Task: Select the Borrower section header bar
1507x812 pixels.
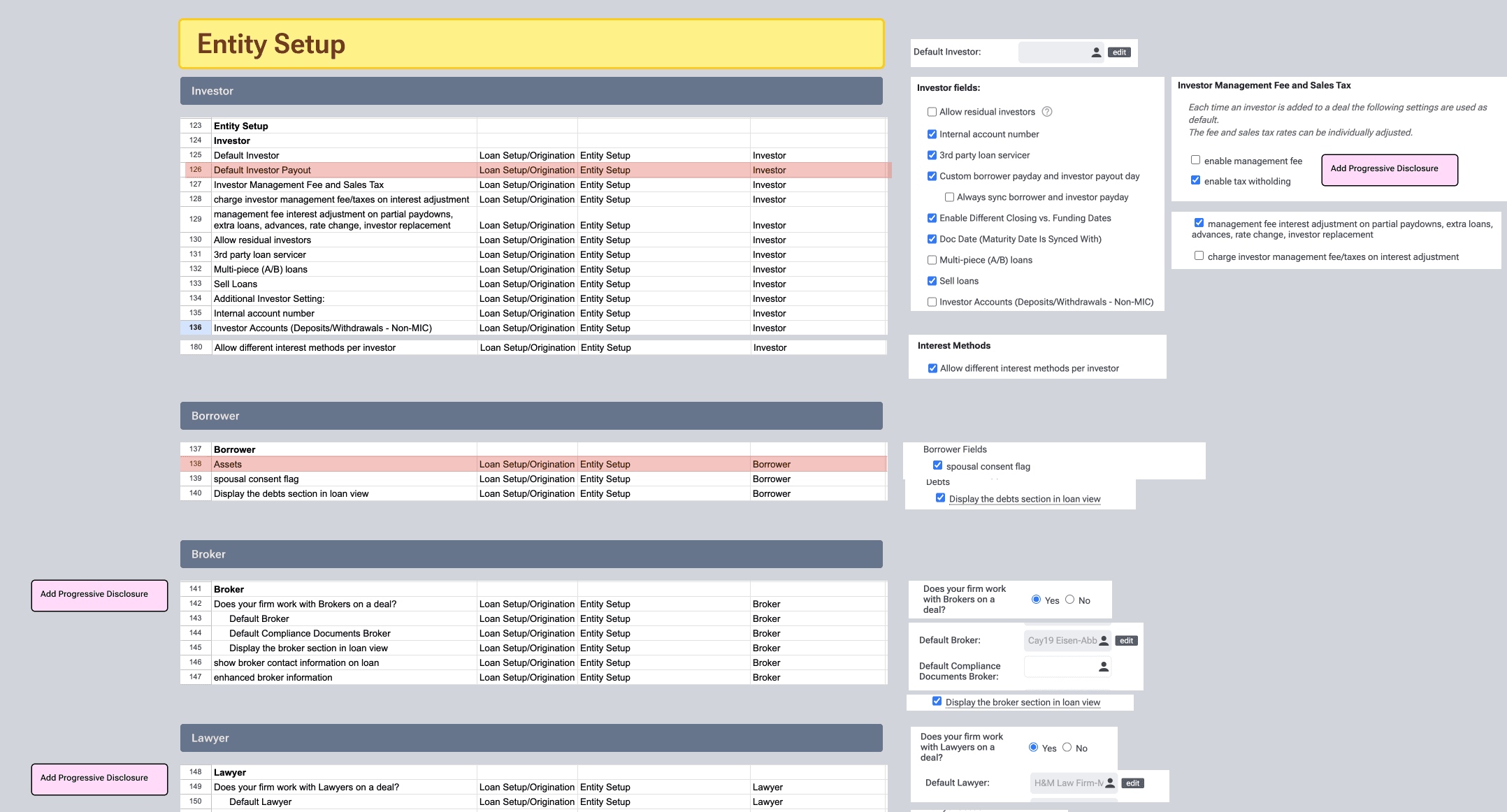Action: tap(531, 416)
